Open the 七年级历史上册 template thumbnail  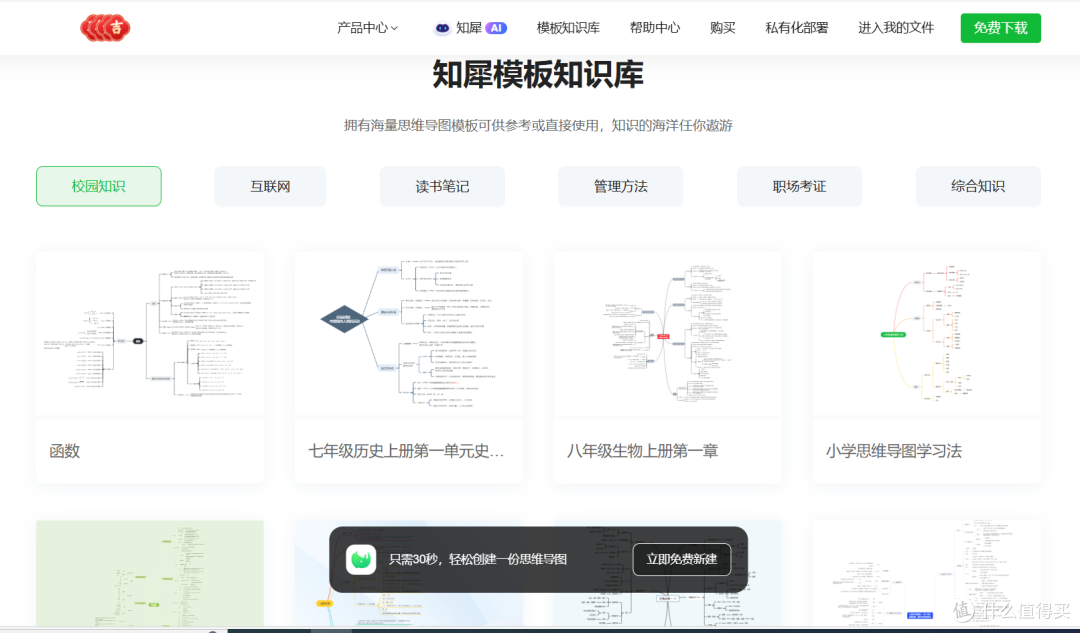pyautogui.click(x=409, y=334)
